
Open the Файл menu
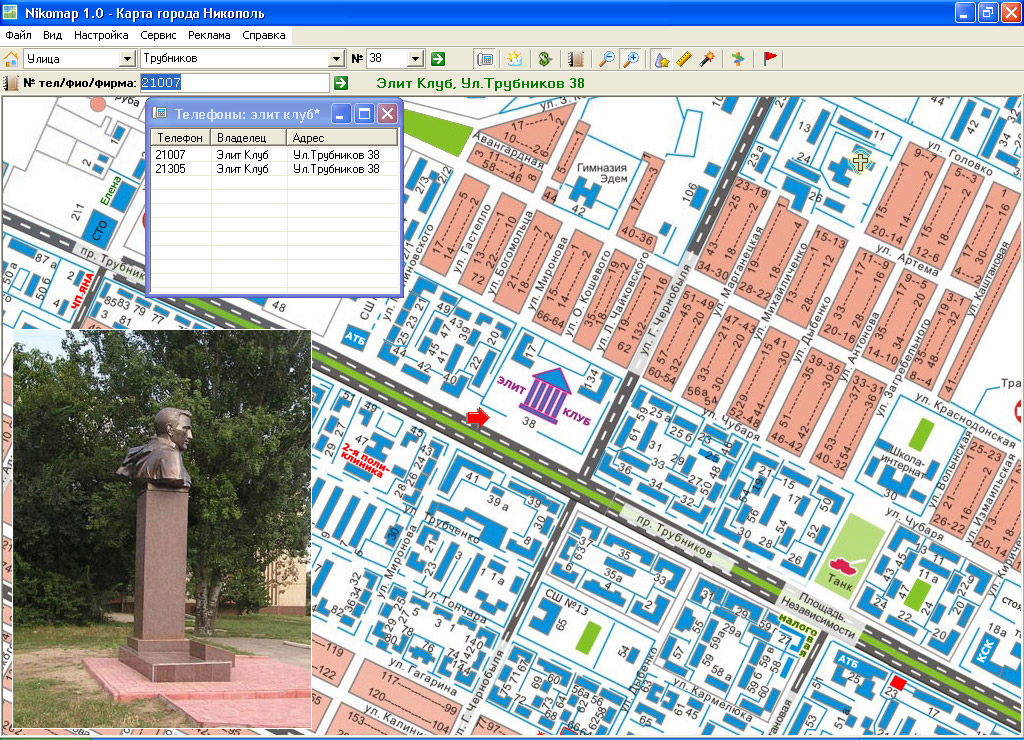[x=18, y=35]
